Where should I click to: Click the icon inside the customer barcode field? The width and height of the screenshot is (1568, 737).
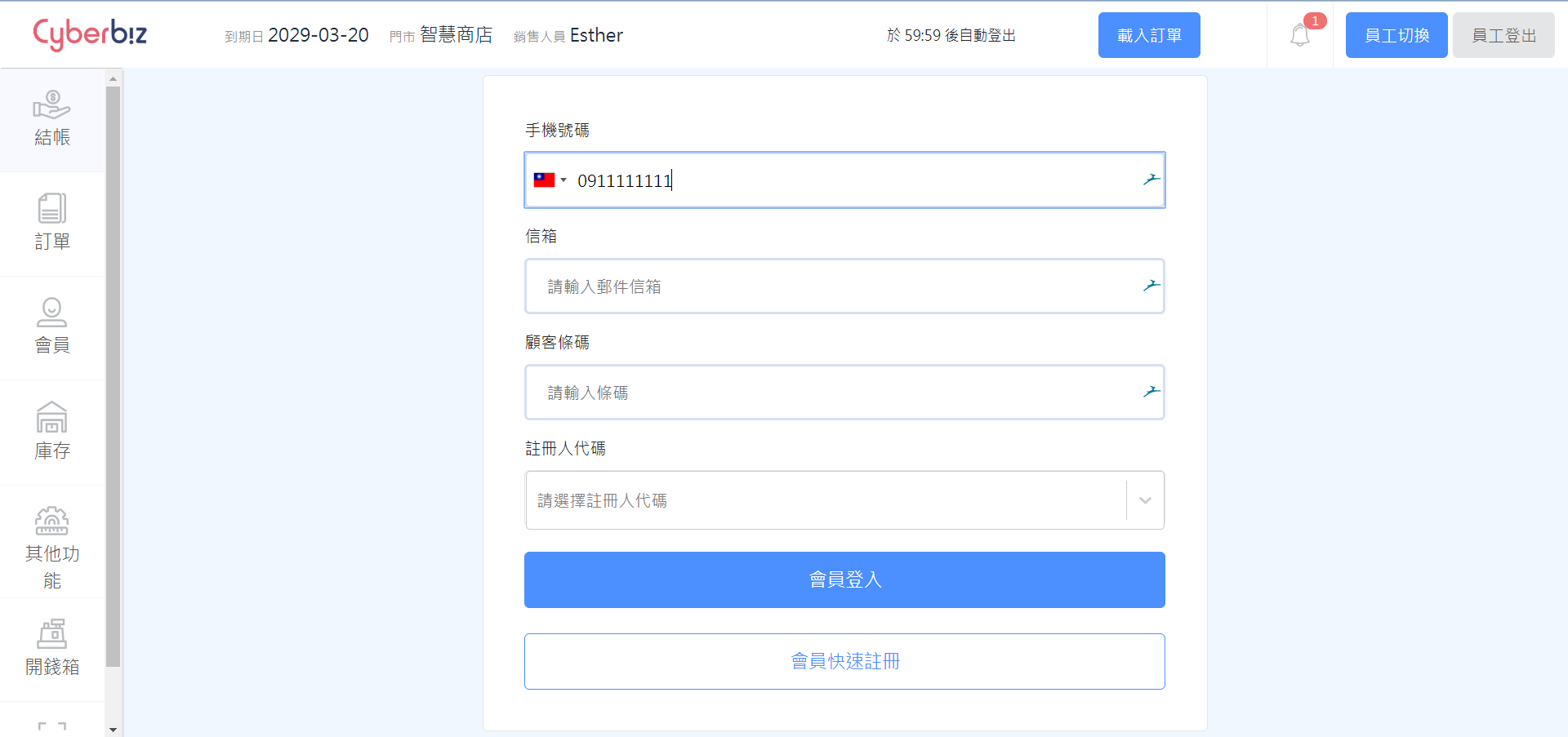click(1151, 392)
